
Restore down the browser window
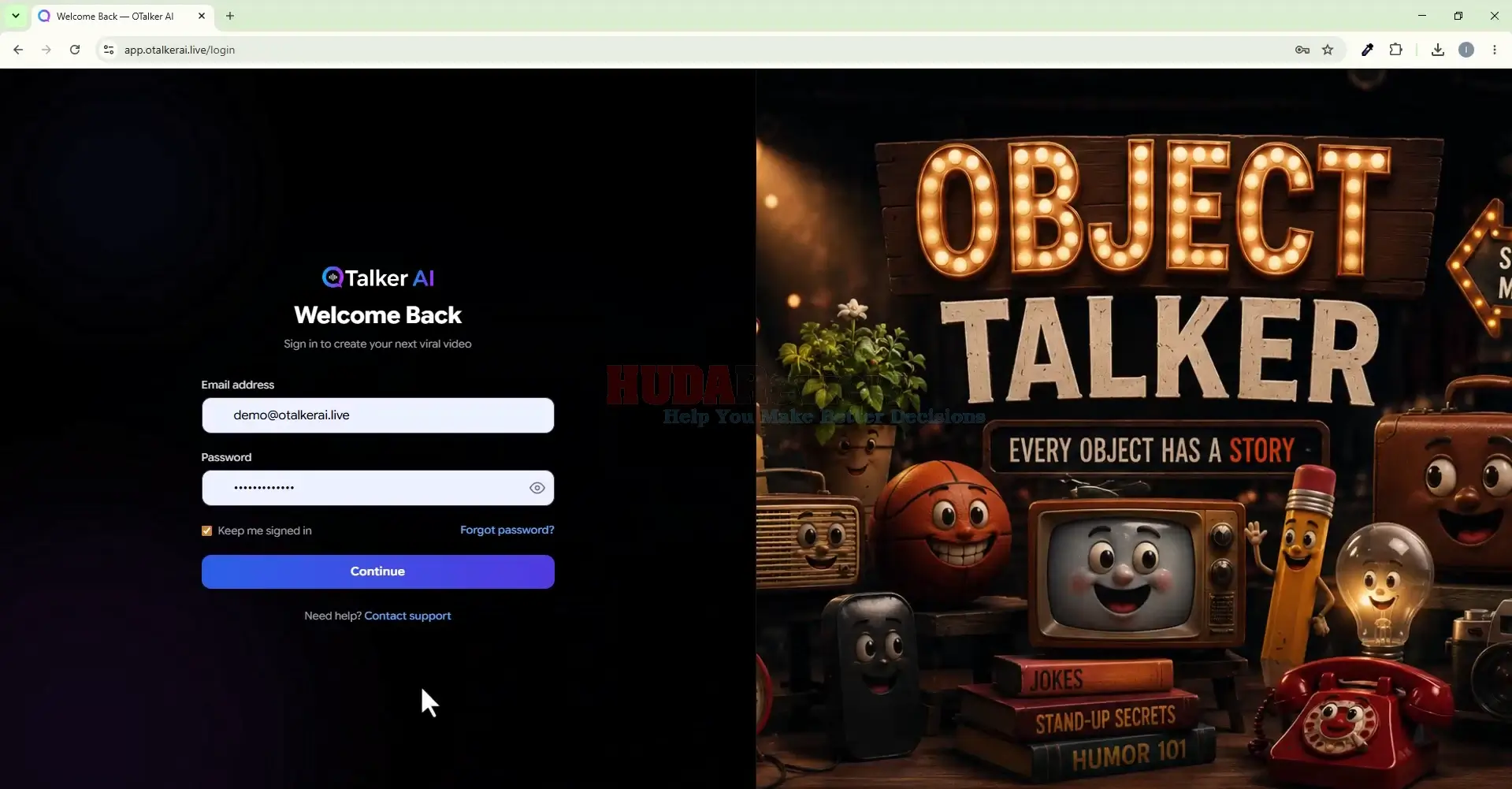[1458, 16]
